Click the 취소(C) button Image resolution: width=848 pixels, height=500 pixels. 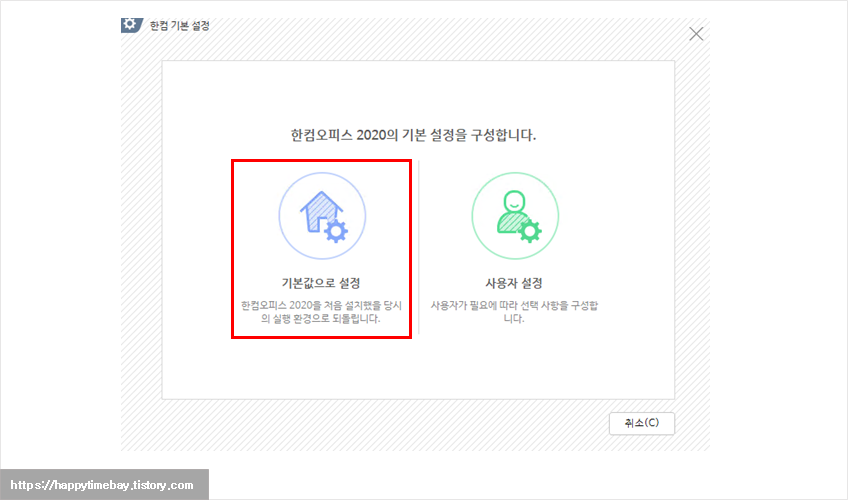[642, 423]
